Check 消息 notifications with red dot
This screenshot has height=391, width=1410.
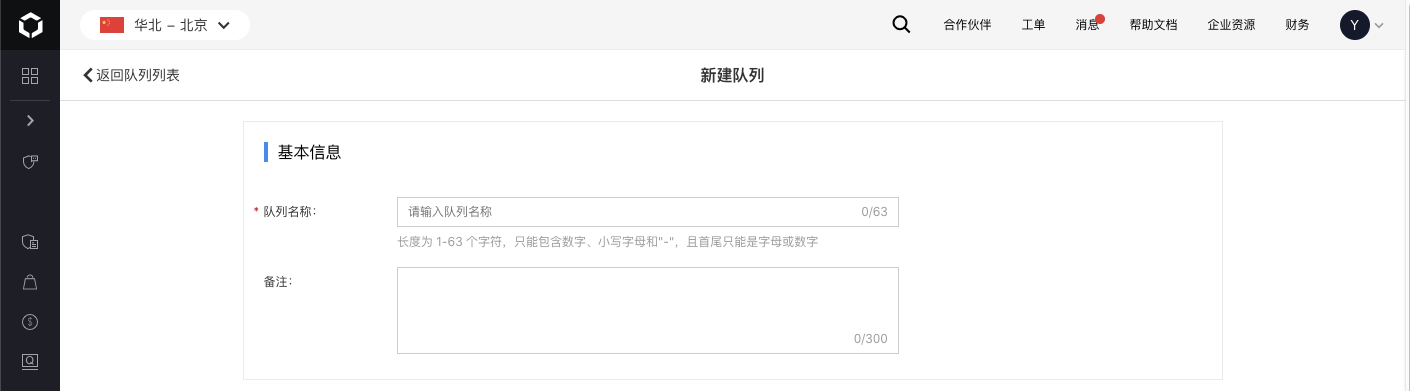coord(1089,24)
